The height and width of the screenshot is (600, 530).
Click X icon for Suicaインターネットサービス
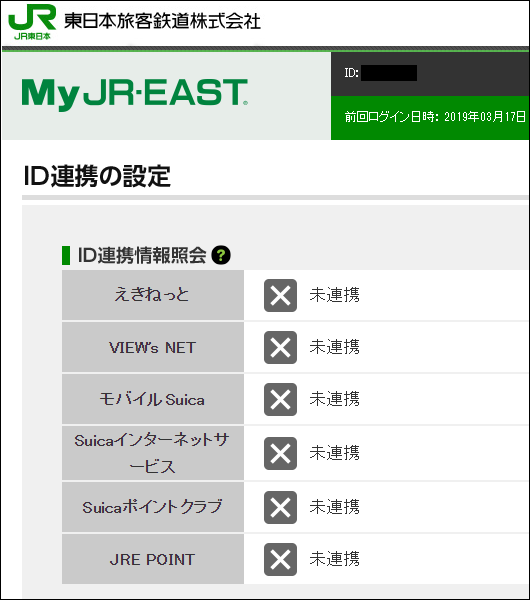pyautogui.click(x=280, y=453)
